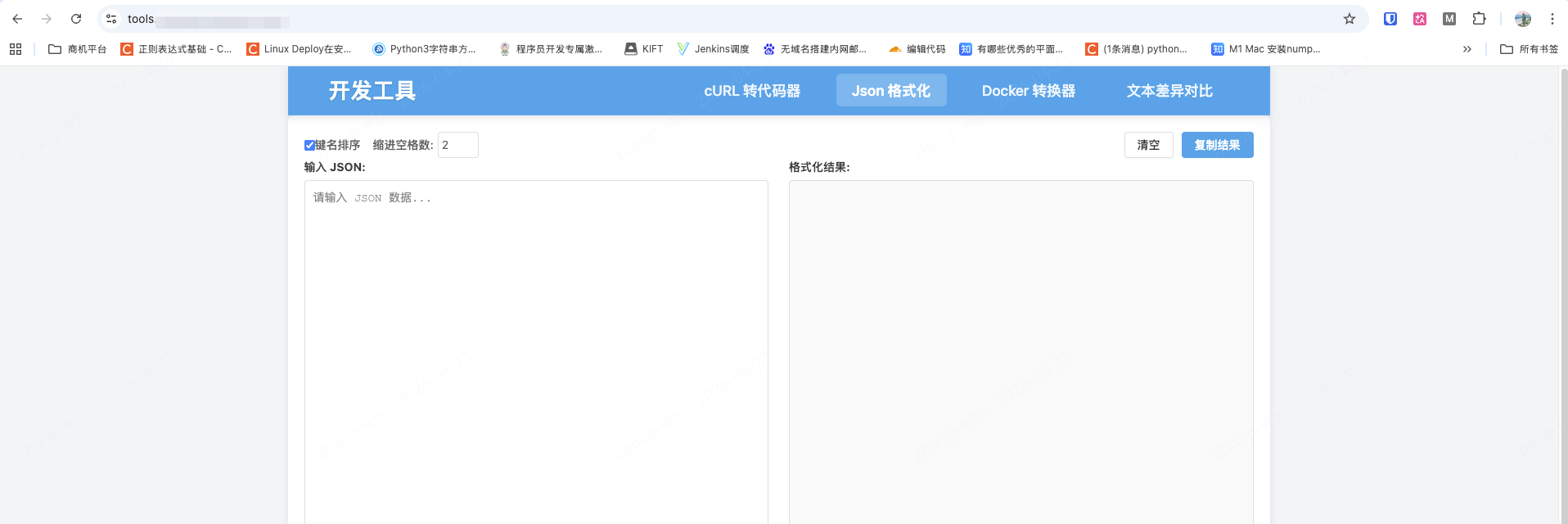Viewport: 1568px width, 524px height.
Task: Expand the hidden bookmarks overflow chevron
Action: point(1467,49)
